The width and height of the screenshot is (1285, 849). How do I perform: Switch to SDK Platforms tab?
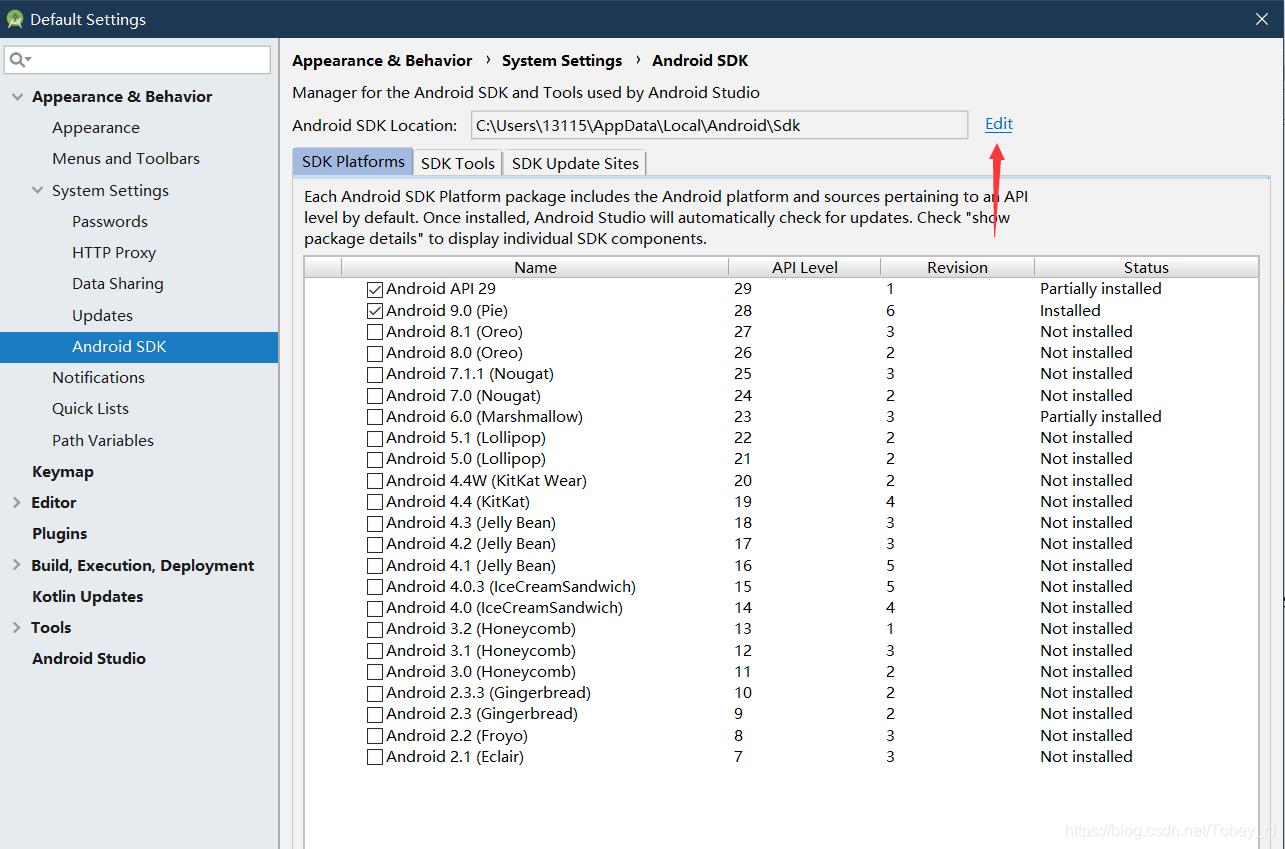tap(353, 161)
